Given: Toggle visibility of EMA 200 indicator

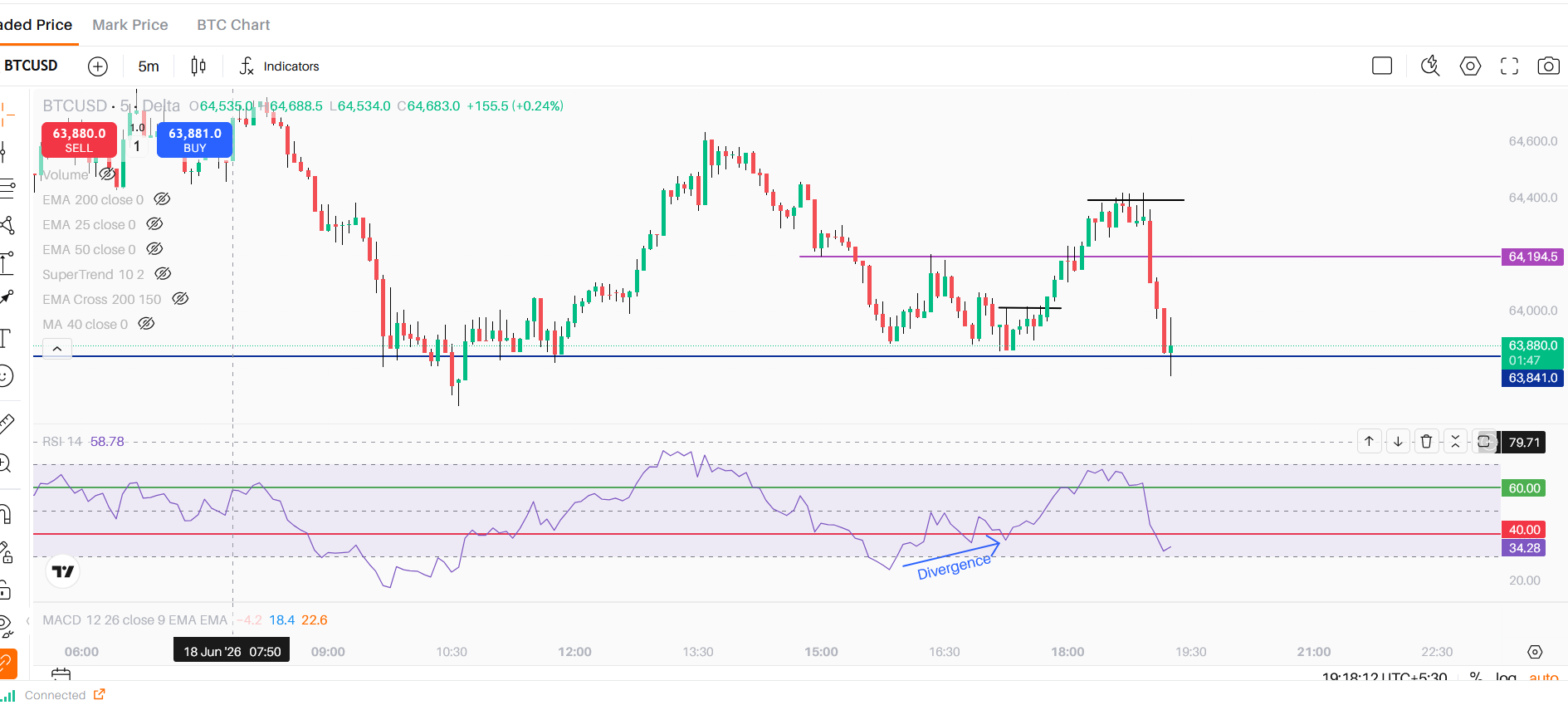Looking at the screenshot, I should pyautogui.click(x=163, y=199).
